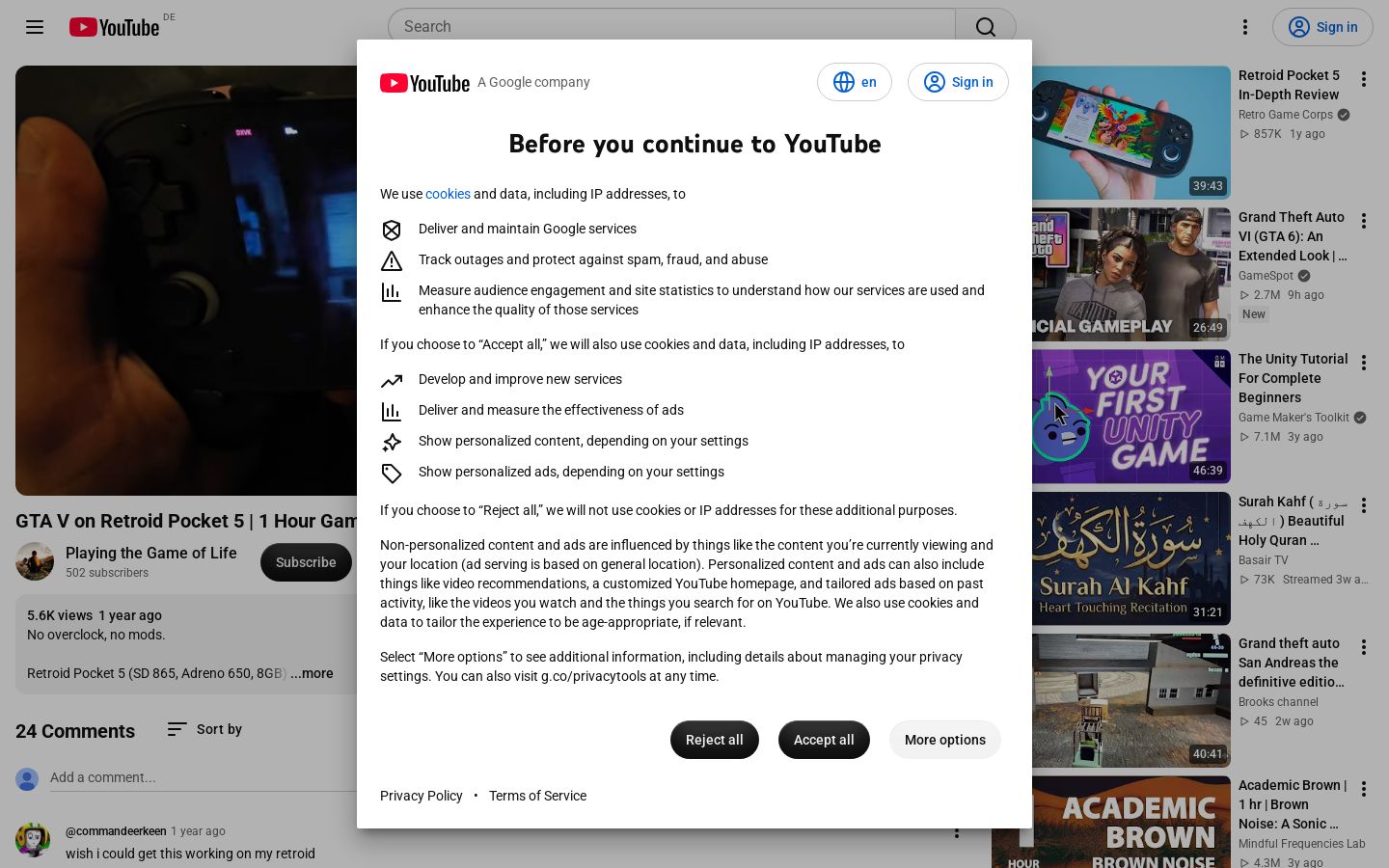Click the YouTube logo in the consent dialog
Screen dimensions: 1389x868
(x=424, y=83)
